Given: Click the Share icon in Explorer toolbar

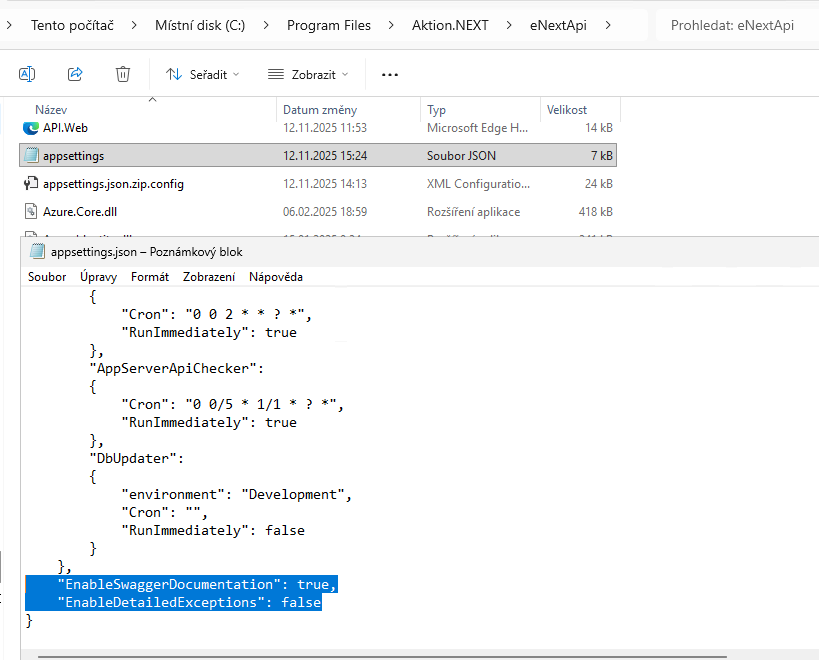Looking at the screenshot, I should point(75,74).
